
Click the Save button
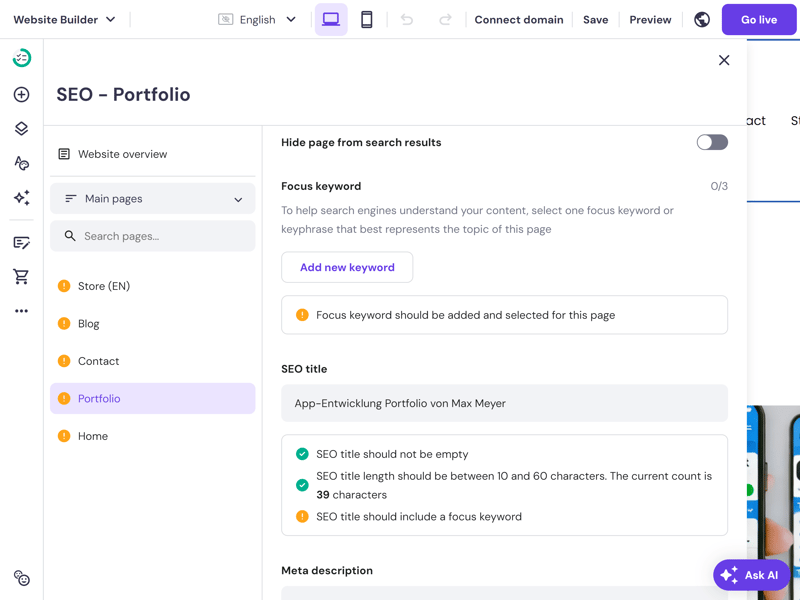tap(595, 19)
